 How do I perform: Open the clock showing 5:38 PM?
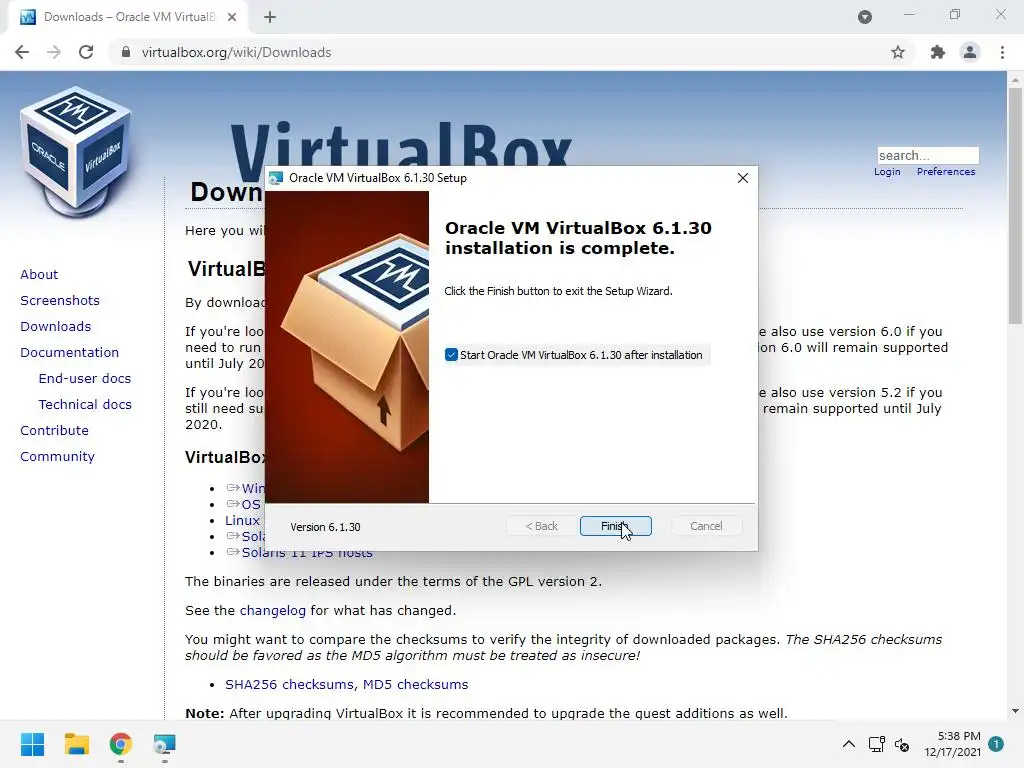(952, 744)
